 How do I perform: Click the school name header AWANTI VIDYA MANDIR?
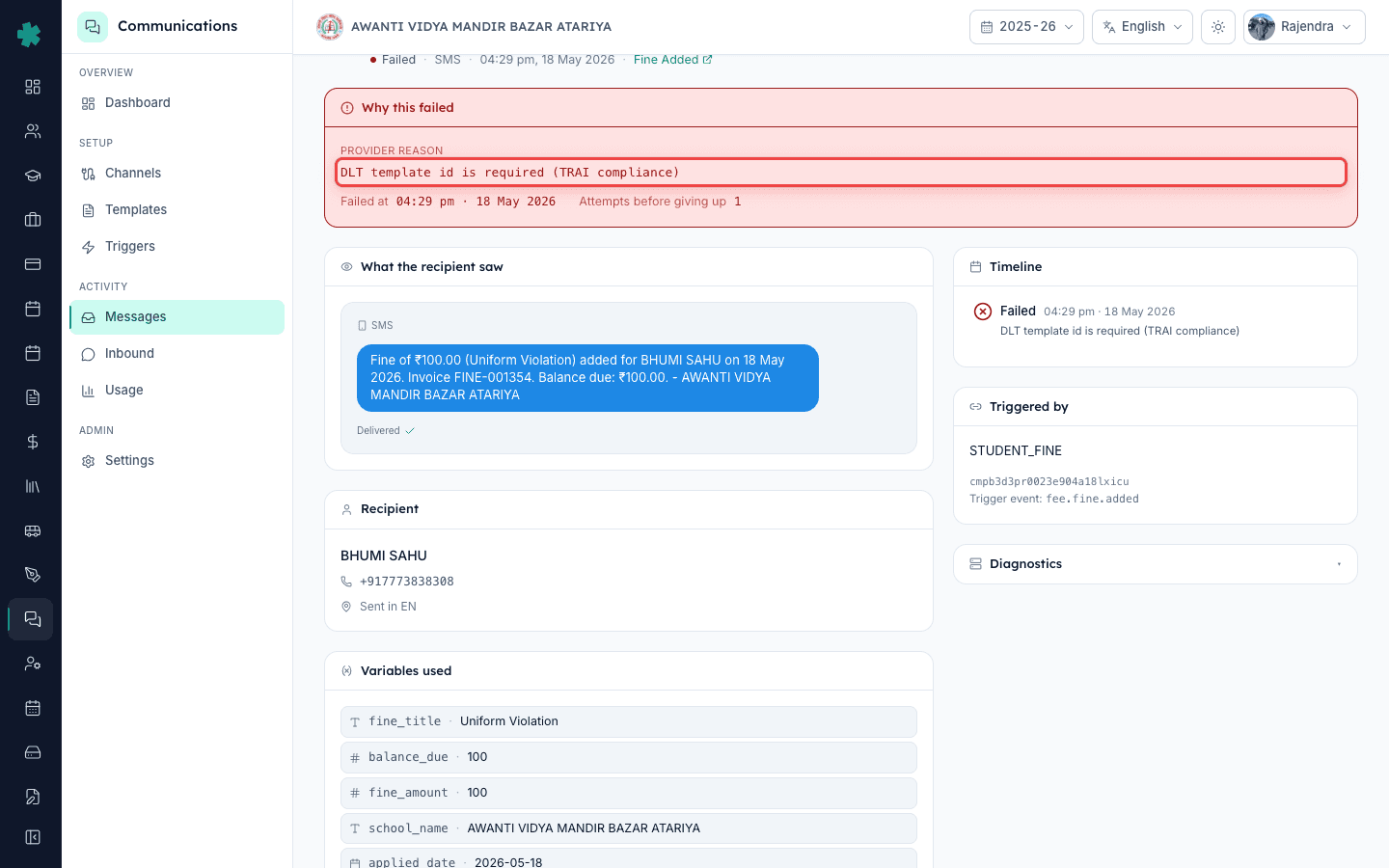481,27
